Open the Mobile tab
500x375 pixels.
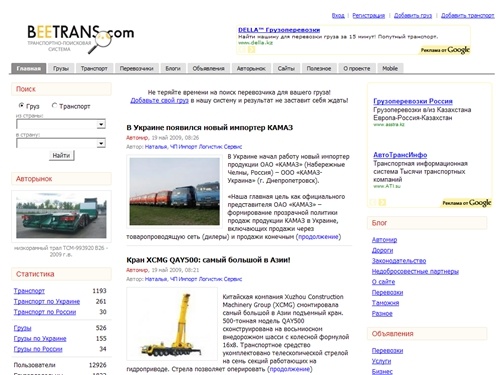coord(390,68)
